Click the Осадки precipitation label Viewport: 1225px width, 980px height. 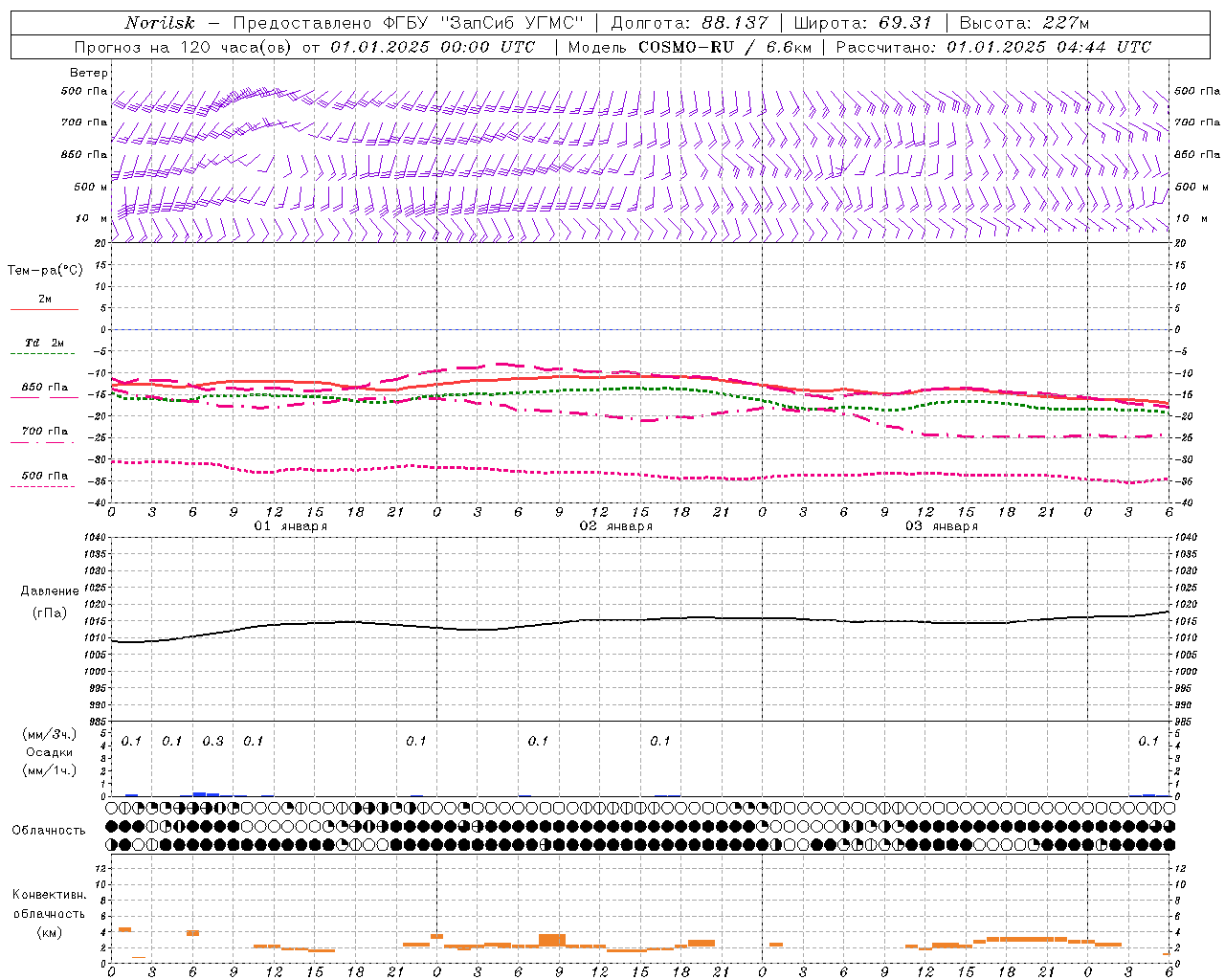point(50,752)
